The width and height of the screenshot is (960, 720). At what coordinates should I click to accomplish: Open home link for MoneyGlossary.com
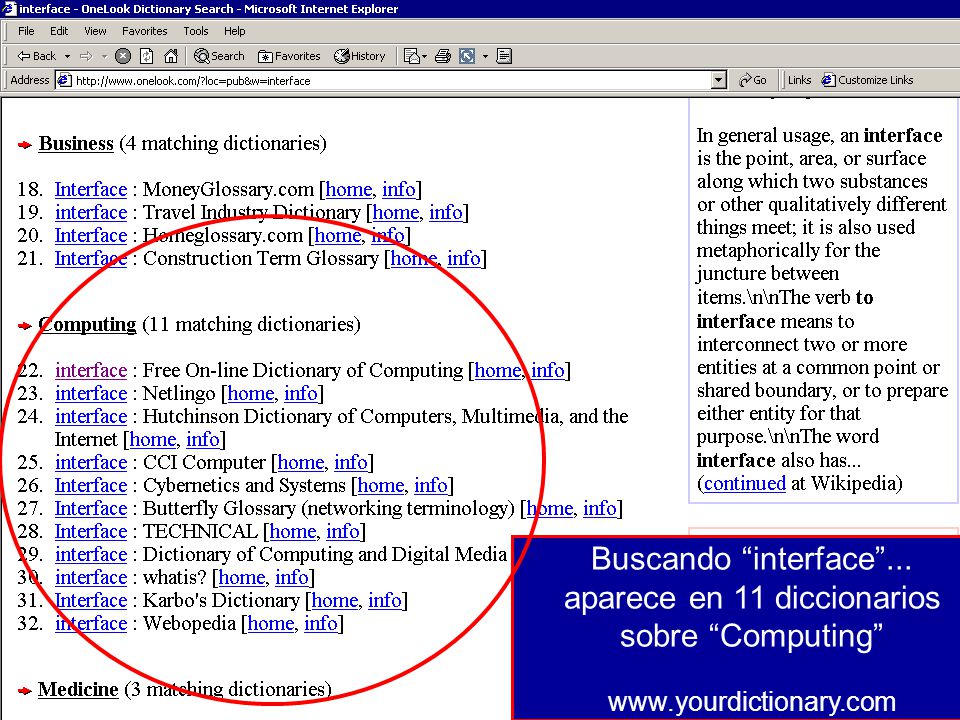click(x=349, y=190)
